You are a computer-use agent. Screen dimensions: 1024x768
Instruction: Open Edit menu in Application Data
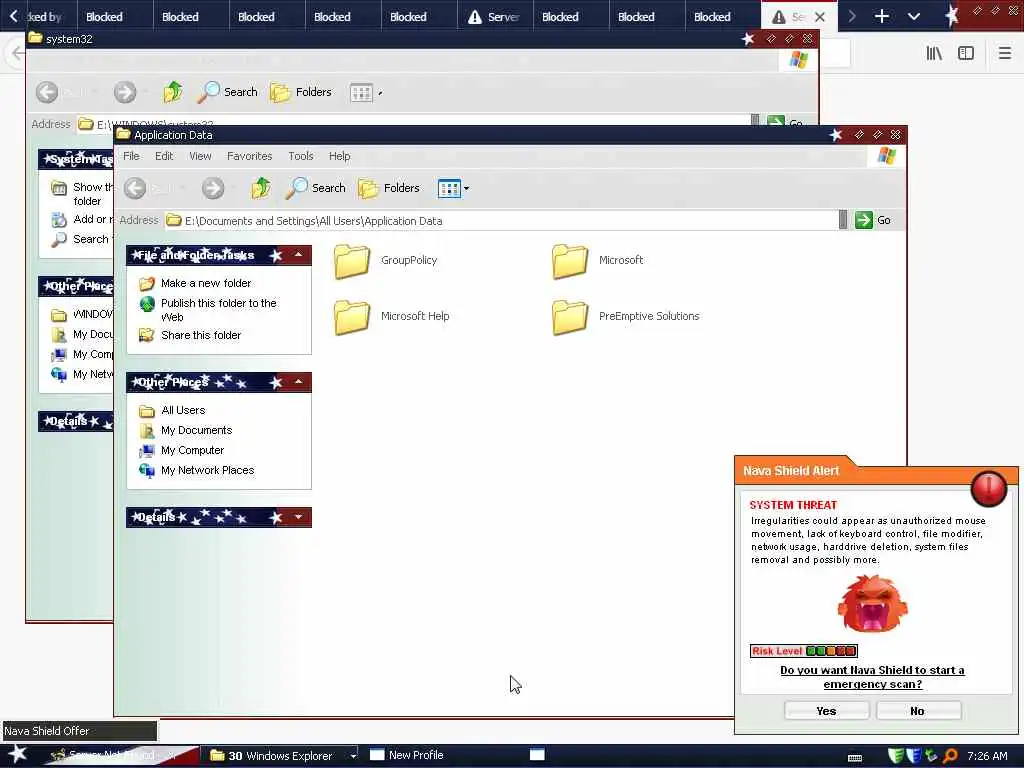click(x=164, y=156)
